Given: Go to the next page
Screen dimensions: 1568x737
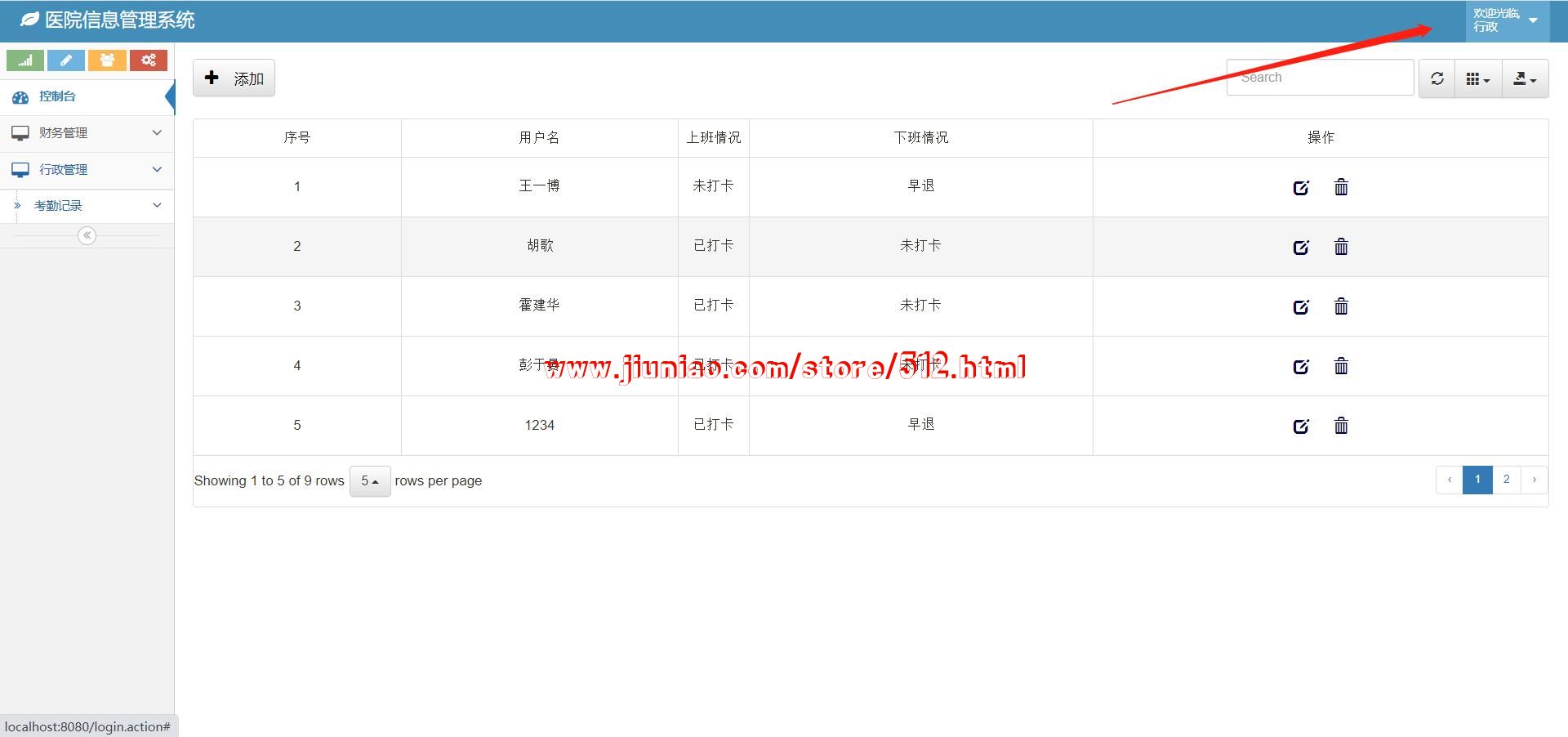Looking at the screenshot, I should click(x=1535, y=480).
